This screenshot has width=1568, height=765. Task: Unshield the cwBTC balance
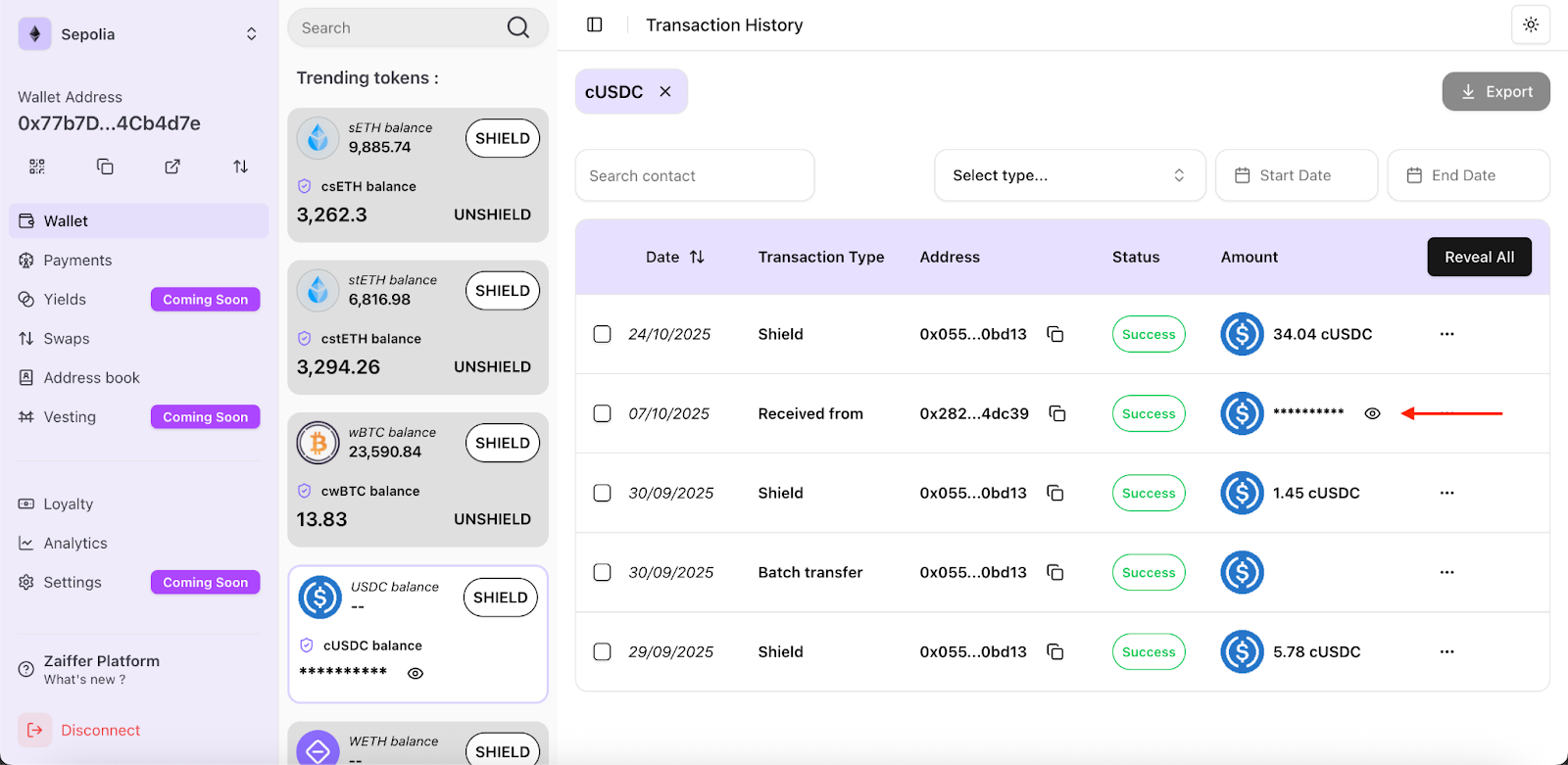click(x=492, y=519)
